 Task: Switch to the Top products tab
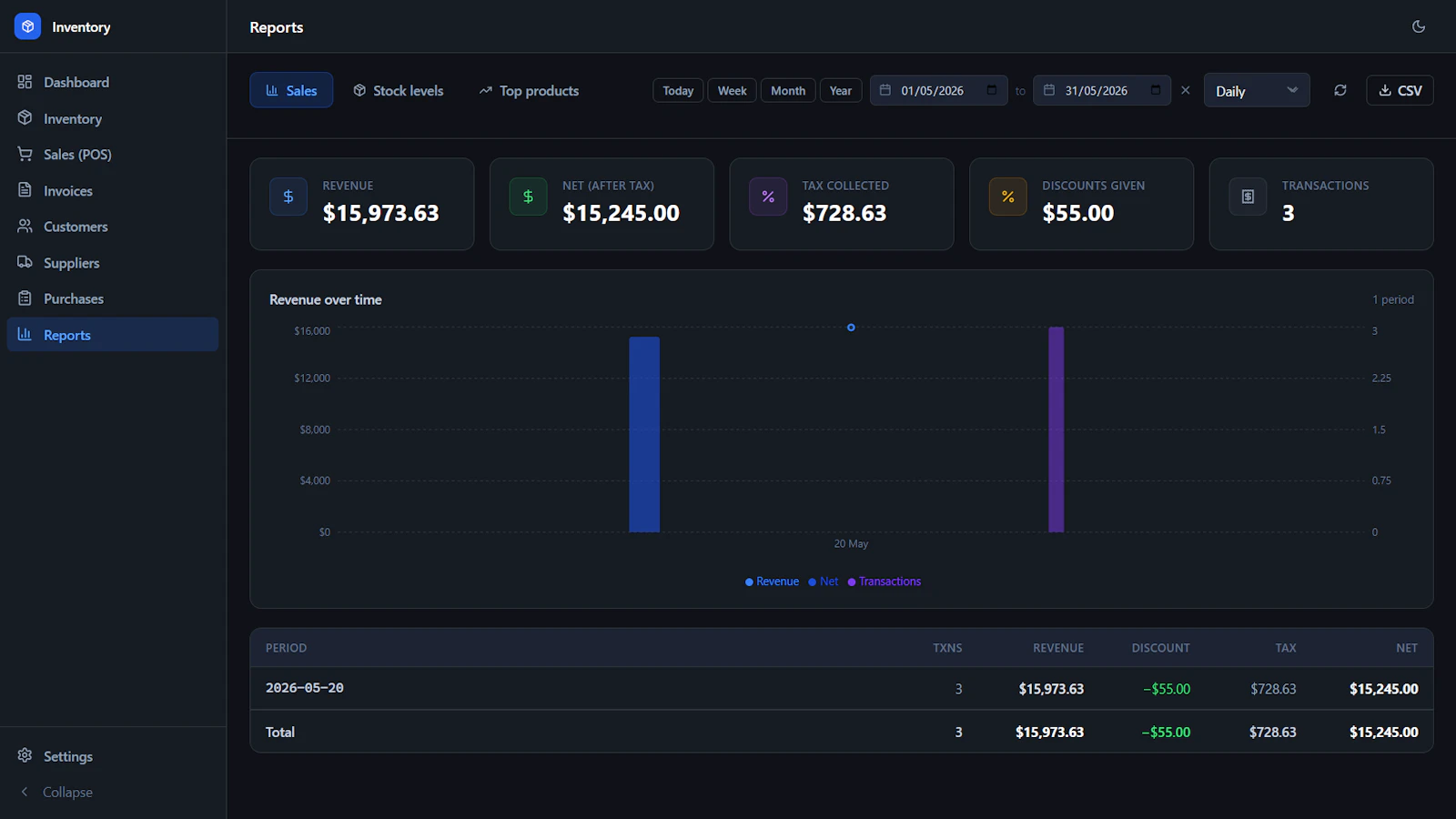point(529,90)
